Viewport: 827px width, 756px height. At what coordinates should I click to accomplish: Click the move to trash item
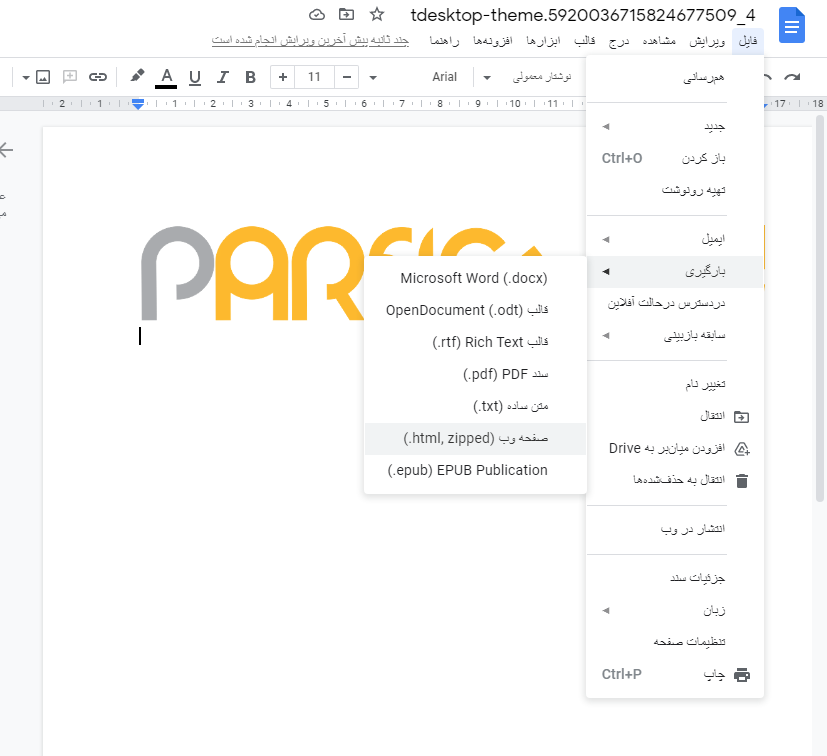click(x=675, y=480)
